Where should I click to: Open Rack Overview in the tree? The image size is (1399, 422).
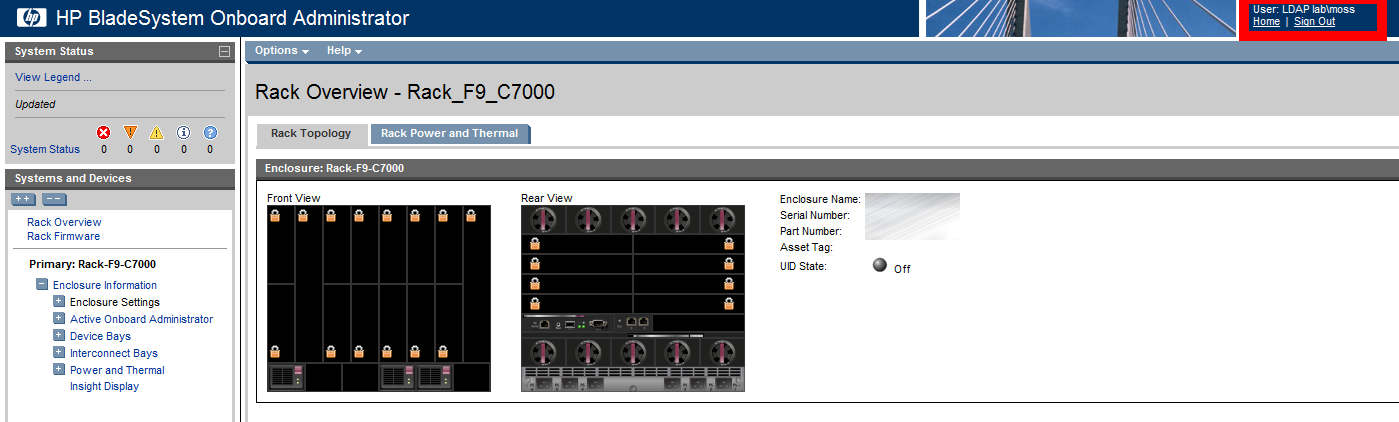64,222
